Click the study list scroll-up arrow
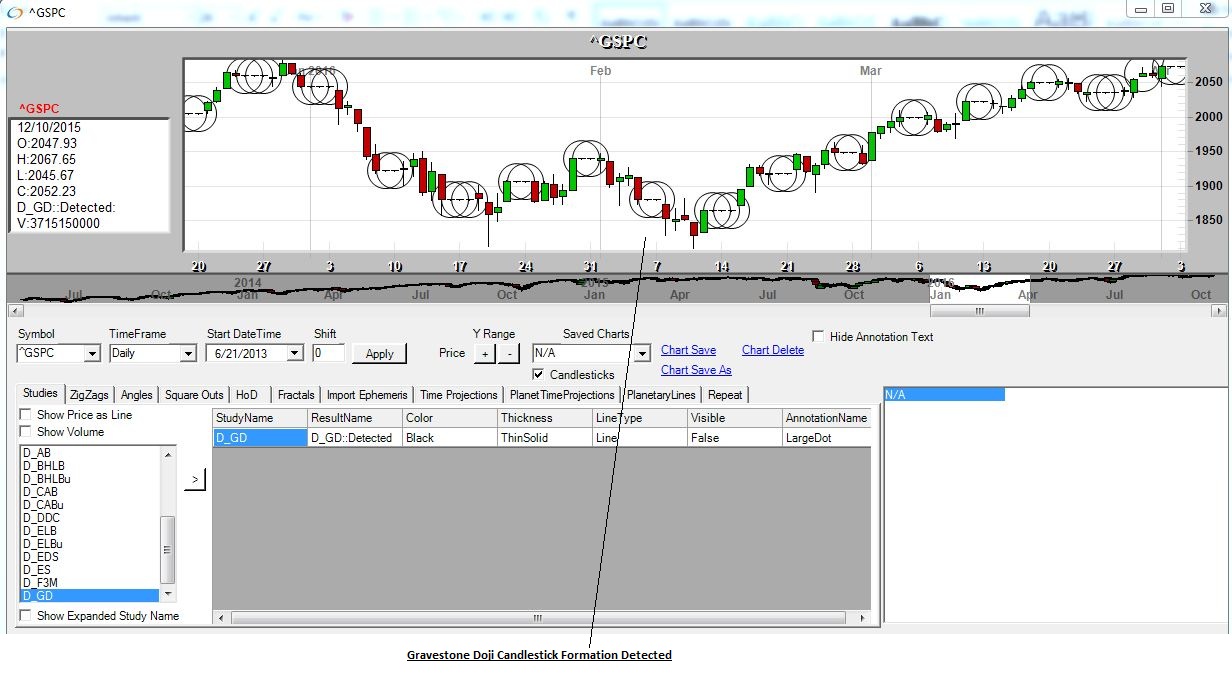The width and height of the screenshot is (1232, 676). pos(167,452)
